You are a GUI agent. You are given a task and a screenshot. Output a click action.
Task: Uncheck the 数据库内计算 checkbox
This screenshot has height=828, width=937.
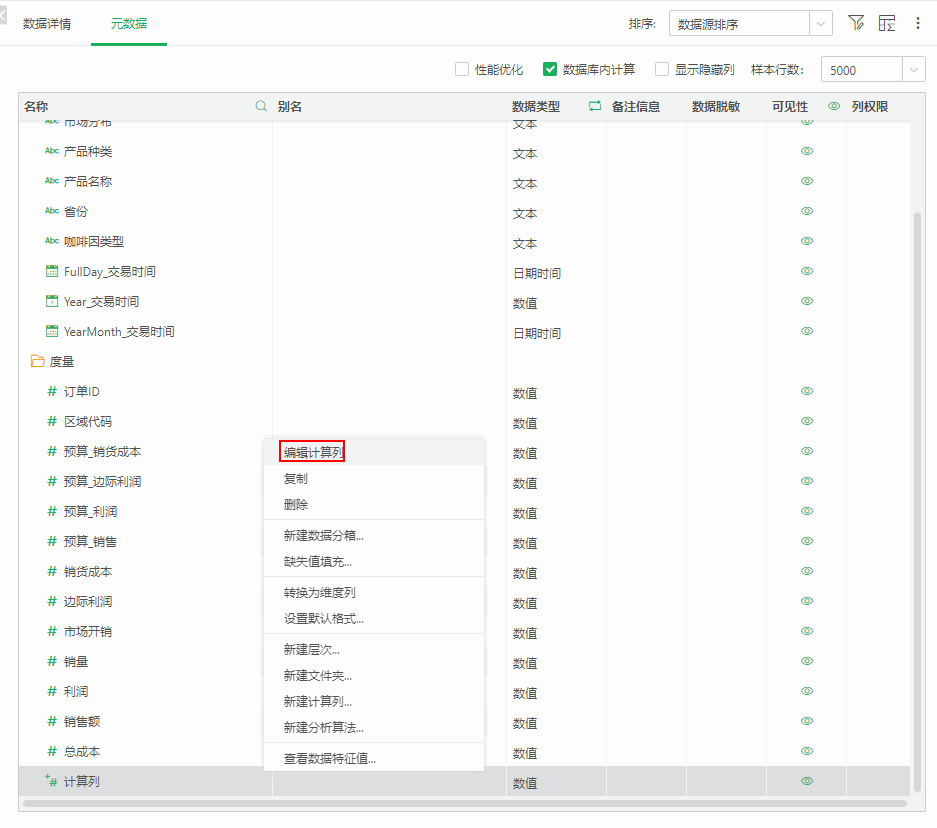pyautogui.click(x=550, y=70)
